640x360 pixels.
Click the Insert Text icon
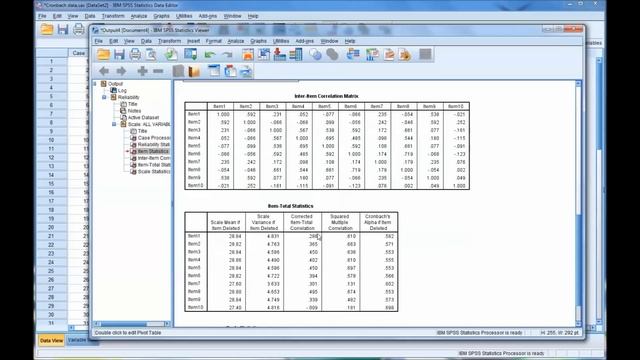click(x=246, y=71)
